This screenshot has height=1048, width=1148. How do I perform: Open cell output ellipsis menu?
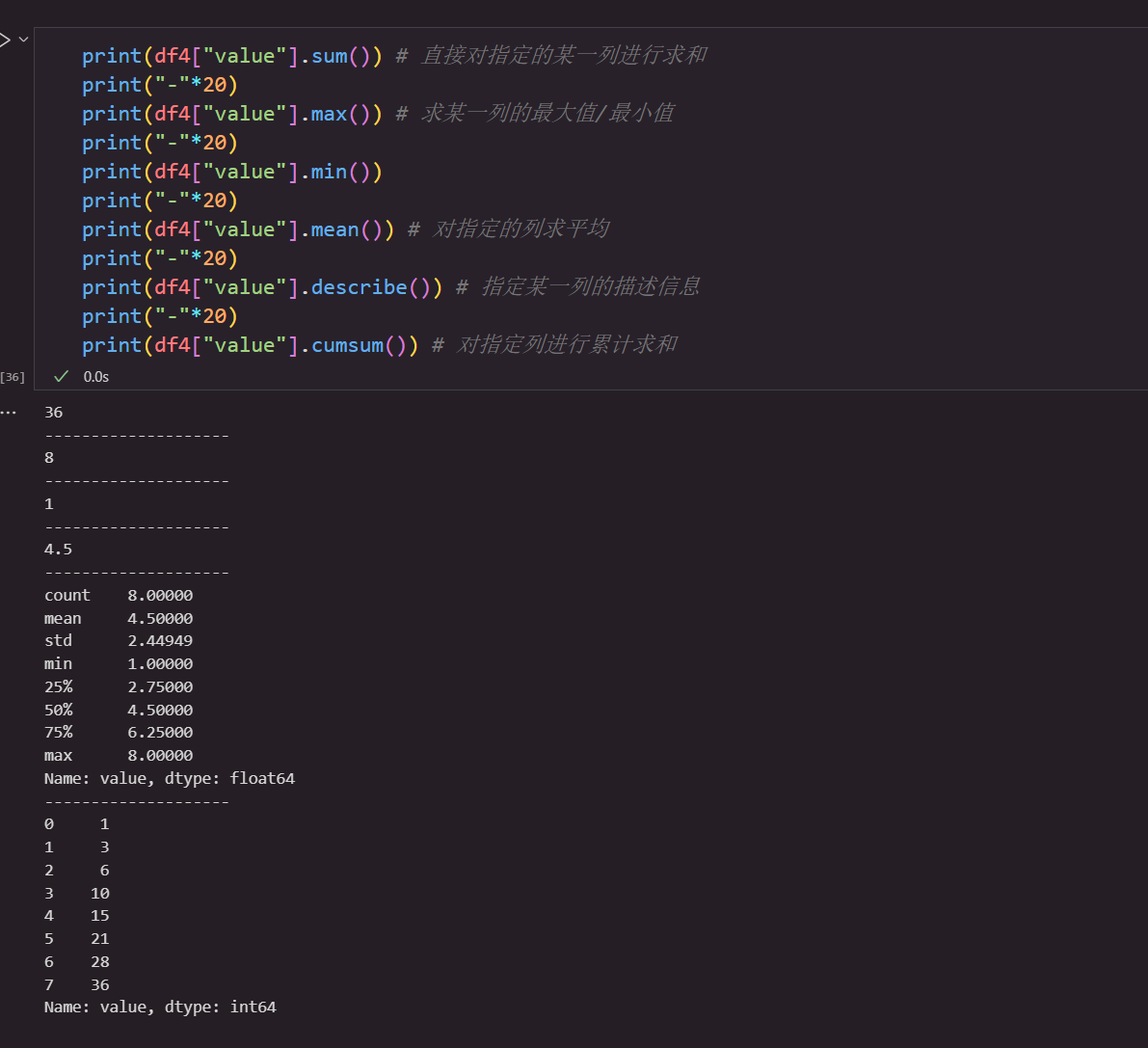tap(8, 413)
